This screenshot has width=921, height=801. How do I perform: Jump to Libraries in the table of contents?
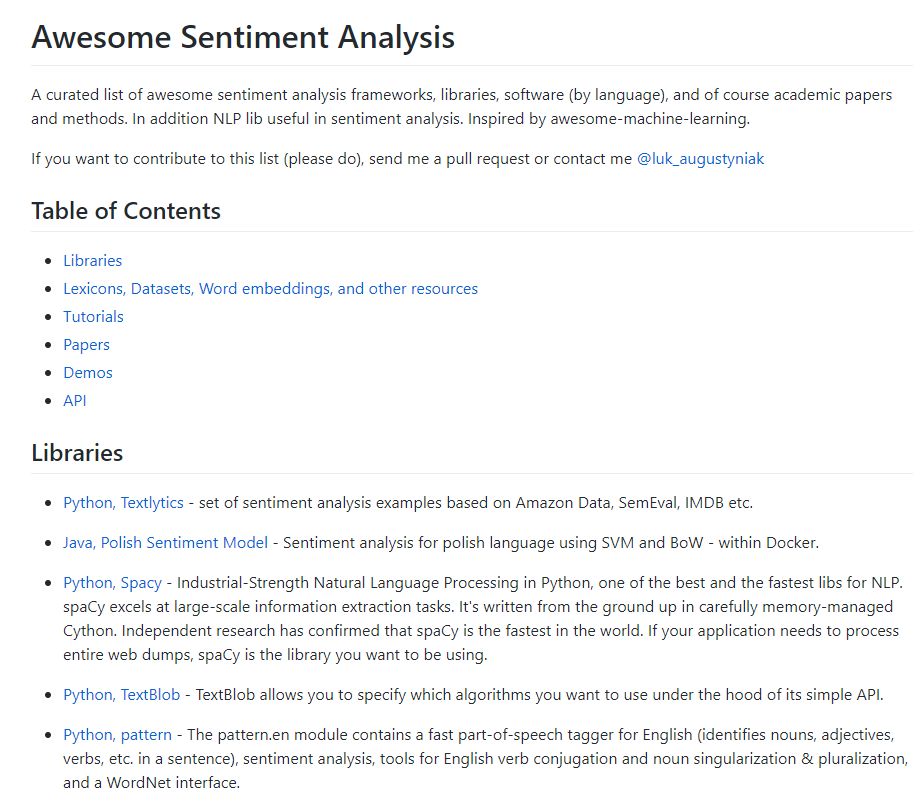coord(92,261)
